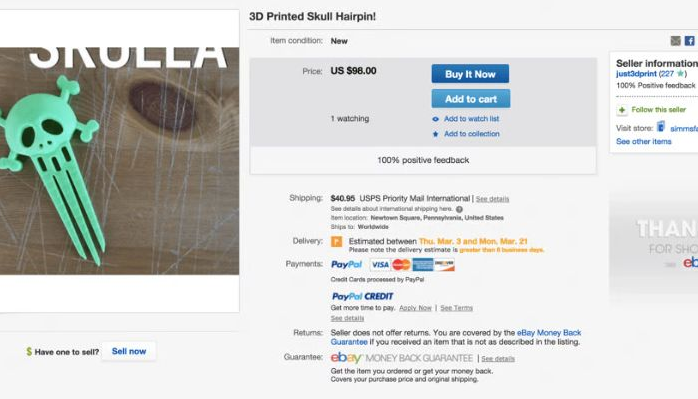698x399 pixels.
Task: Open the eBay Money Back Guarantee link
Action: tap(456, 337)
